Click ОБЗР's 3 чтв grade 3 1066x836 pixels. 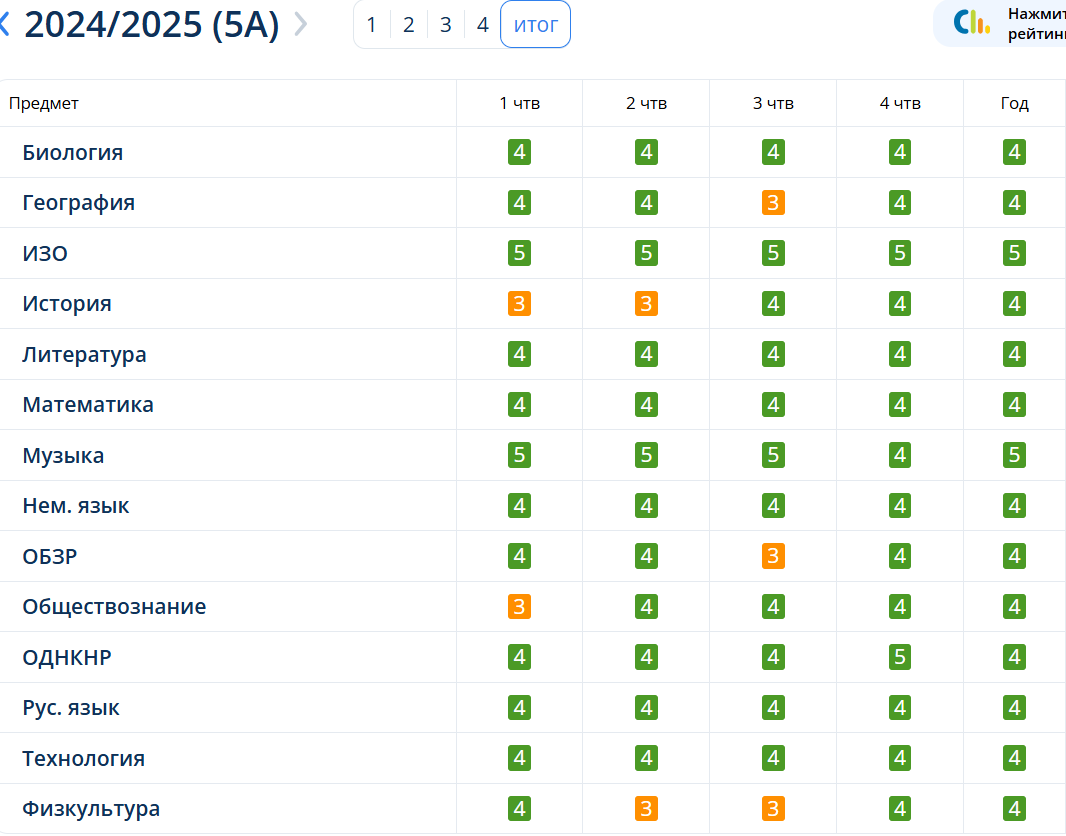(x=773, y=556)
